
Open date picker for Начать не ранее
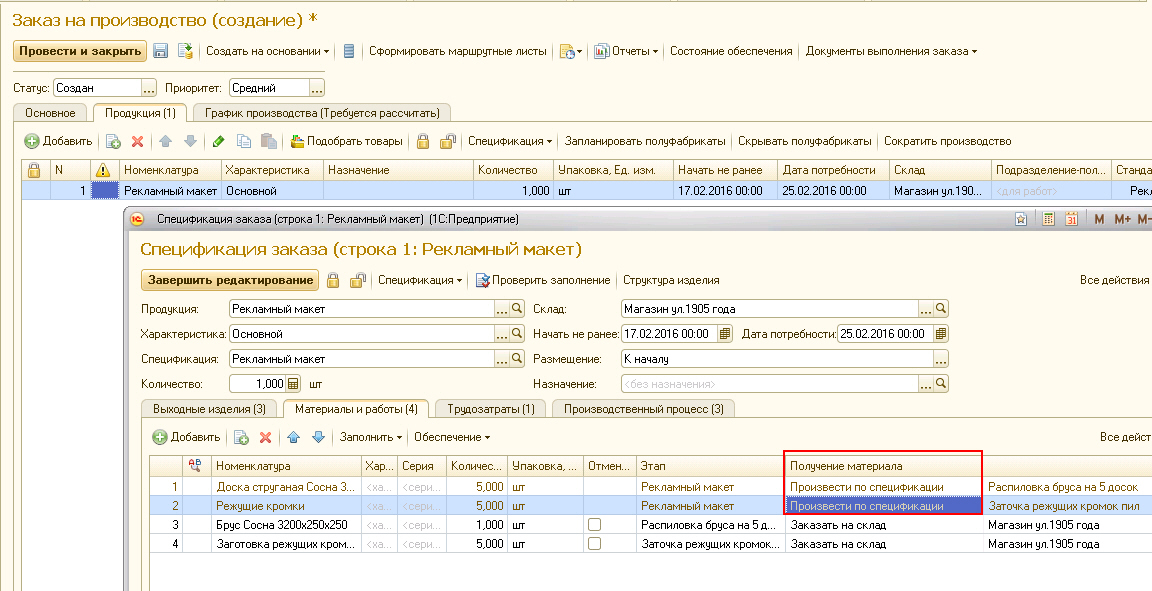click(x=725, y=334)
